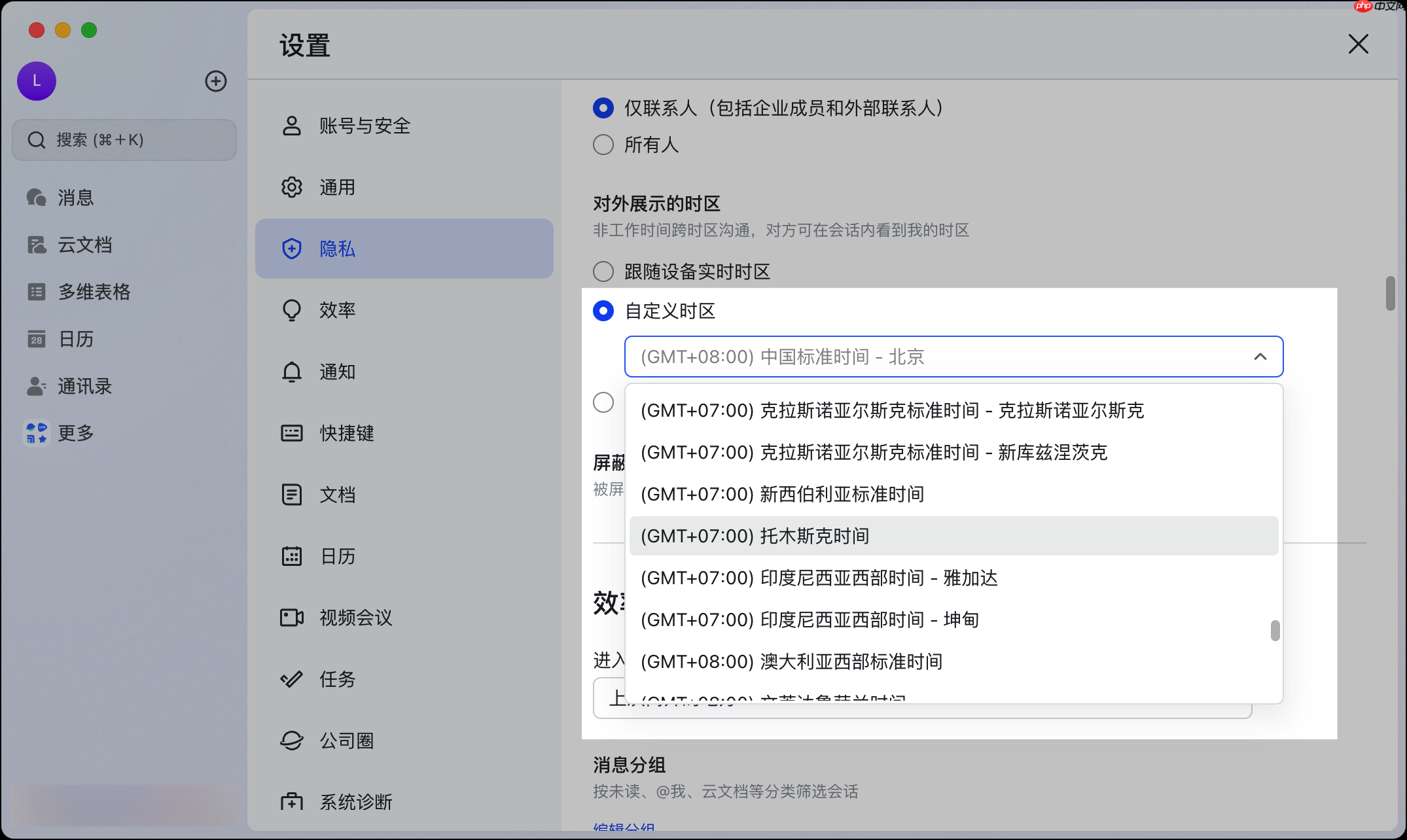The image size is (1407, 840).
Task: Select 跟随设备实时时区 radio option
Action: 603,271
